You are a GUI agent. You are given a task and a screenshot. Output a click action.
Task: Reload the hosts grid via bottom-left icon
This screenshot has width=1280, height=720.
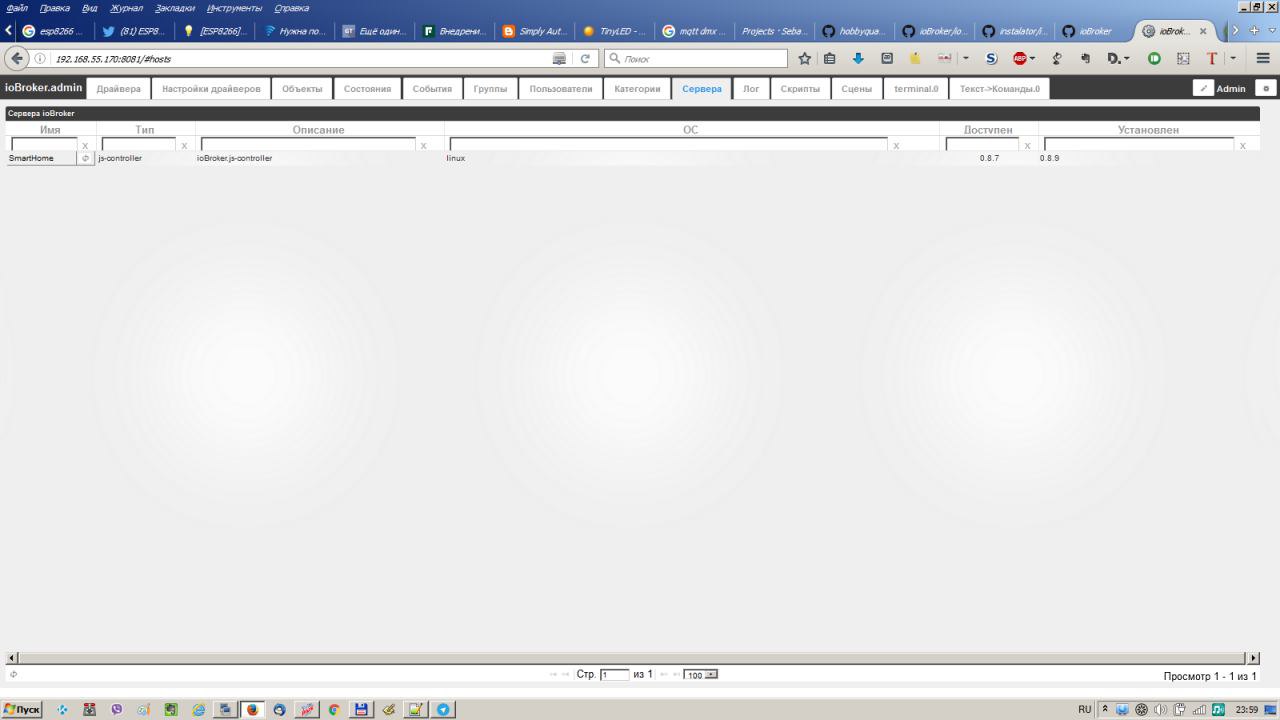[x=14, y=674]
